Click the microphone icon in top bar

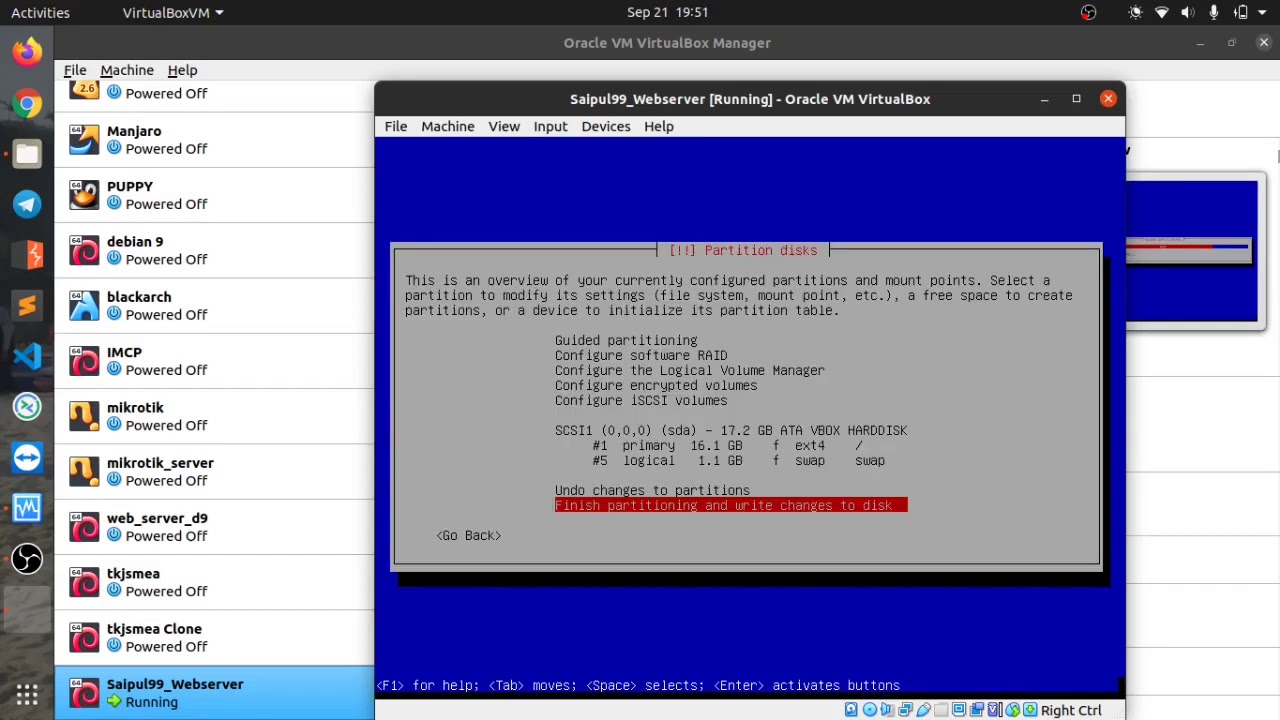[x=1214, y=12]
